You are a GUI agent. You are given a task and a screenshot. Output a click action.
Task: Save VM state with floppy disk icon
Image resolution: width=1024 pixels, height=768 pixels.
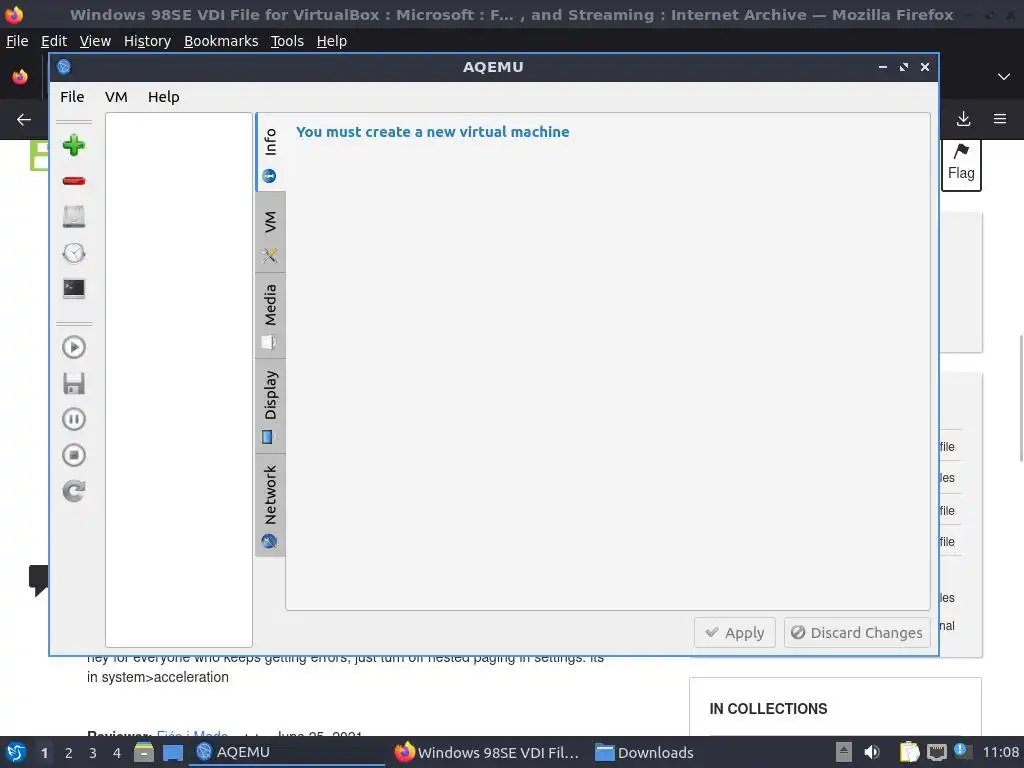click(74, 383)
